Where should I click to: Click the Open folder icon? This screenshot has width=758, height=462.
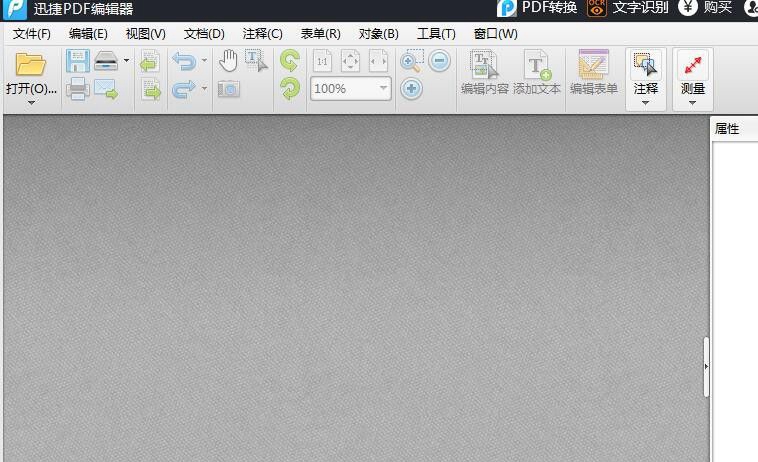tap(30, 64)
